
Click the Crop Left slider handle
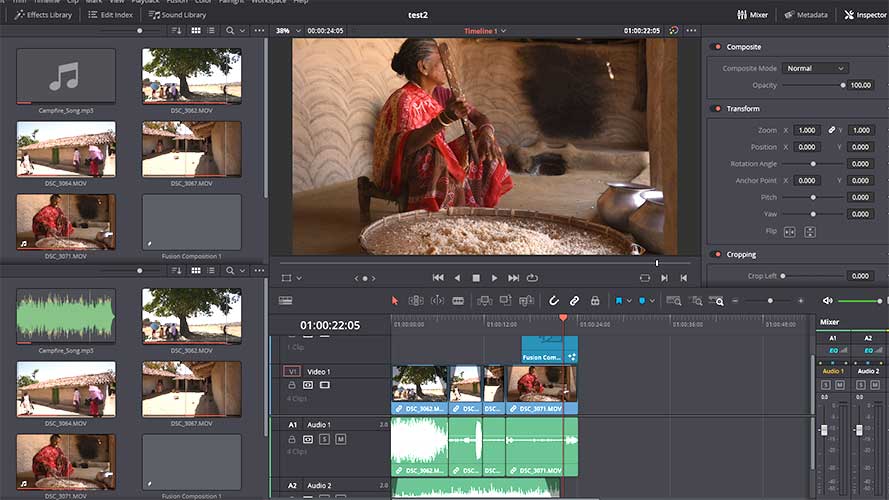point(783,276)
